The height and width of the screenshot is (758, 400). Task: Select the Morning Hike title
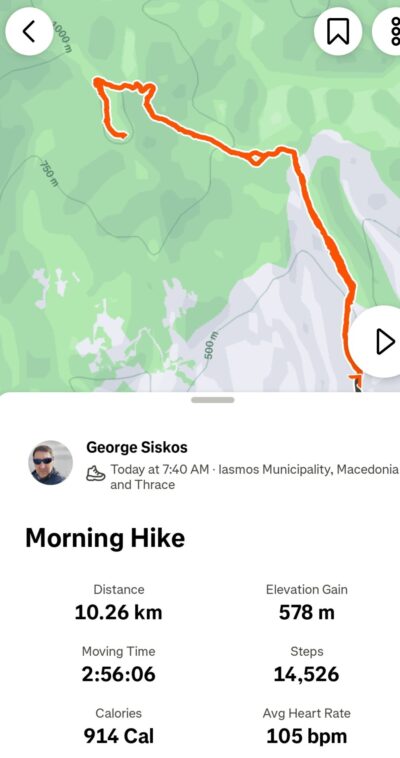105,538
